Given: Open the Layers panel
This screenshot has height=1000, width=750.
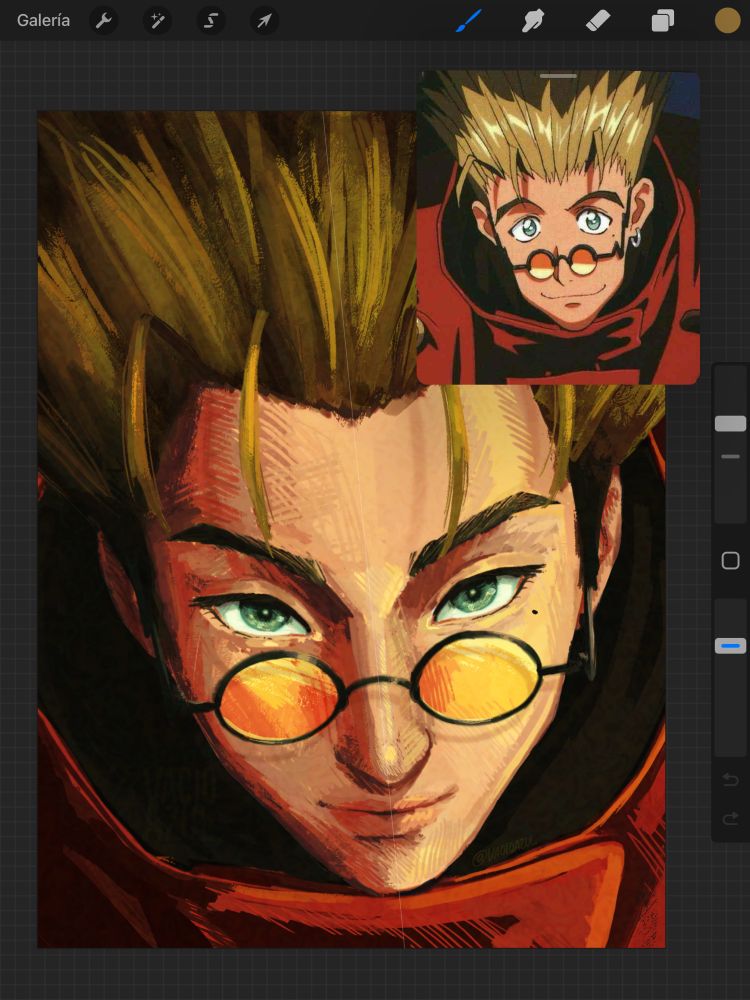Looking at the screenshot, I should (663, 21).
